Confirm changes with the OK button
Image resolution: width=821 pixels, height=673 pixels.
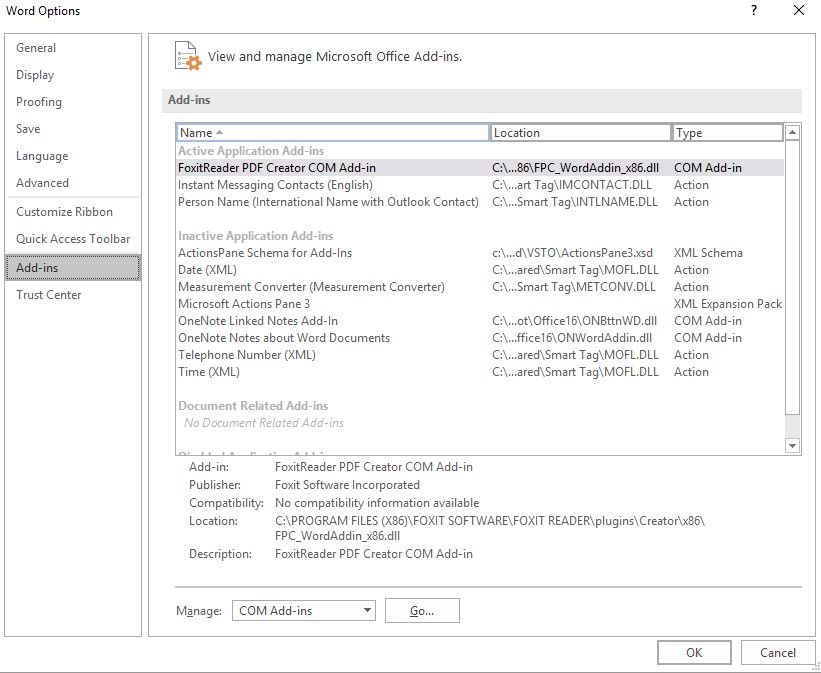[694, 652]
